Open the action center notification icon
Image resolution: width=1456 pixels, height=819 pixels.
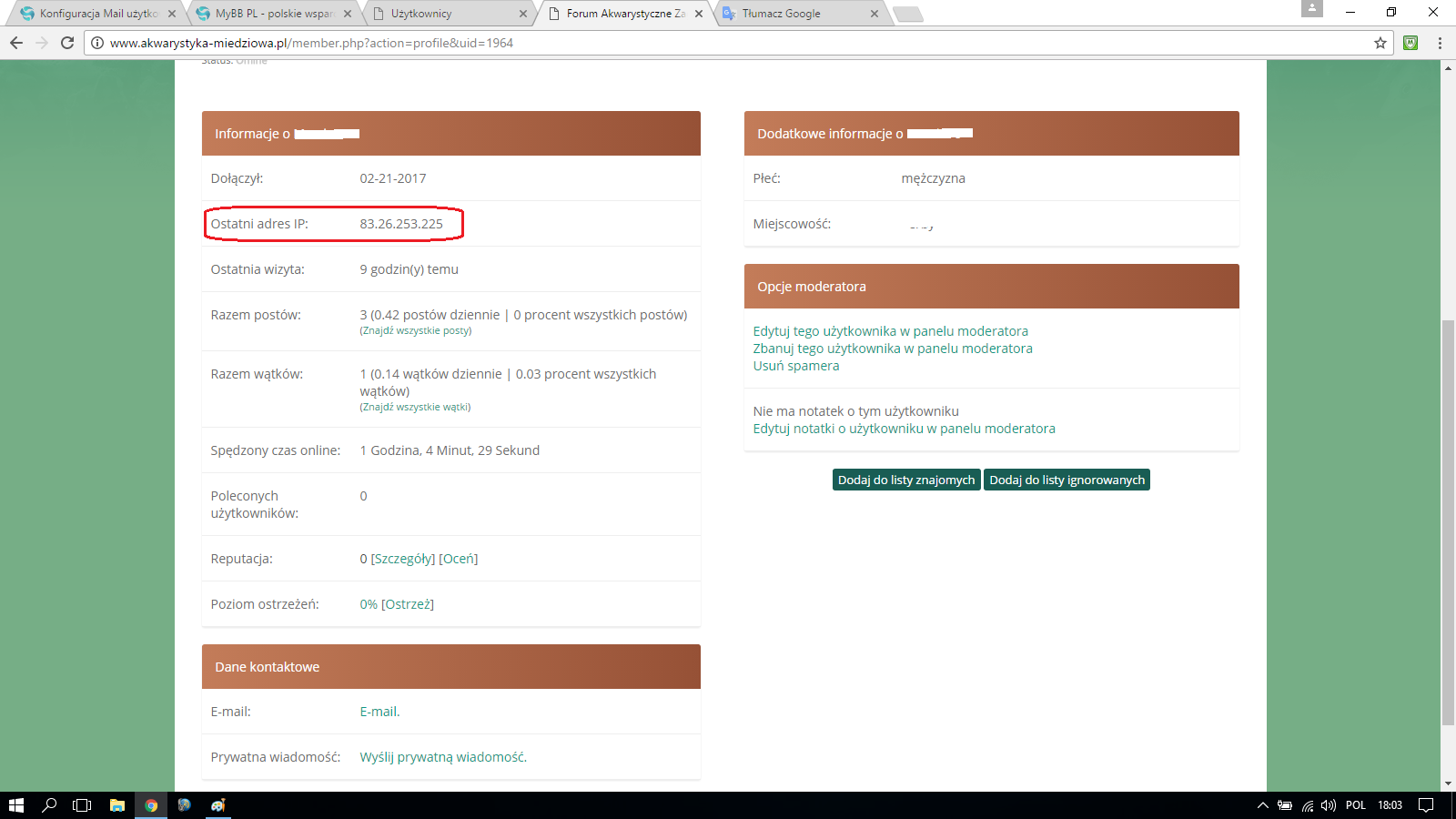[1426, 805]
